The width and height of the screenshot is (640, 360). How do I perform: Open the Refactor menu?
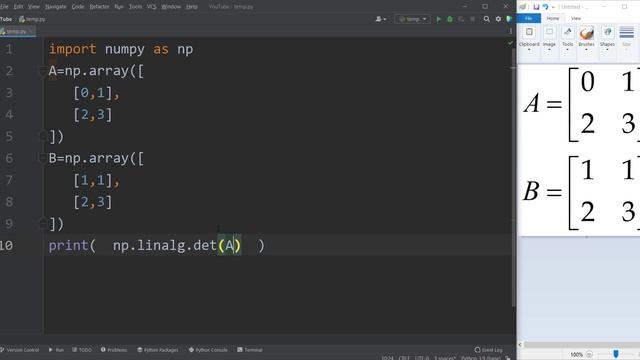pyautogui.click(x=99, y=7)
